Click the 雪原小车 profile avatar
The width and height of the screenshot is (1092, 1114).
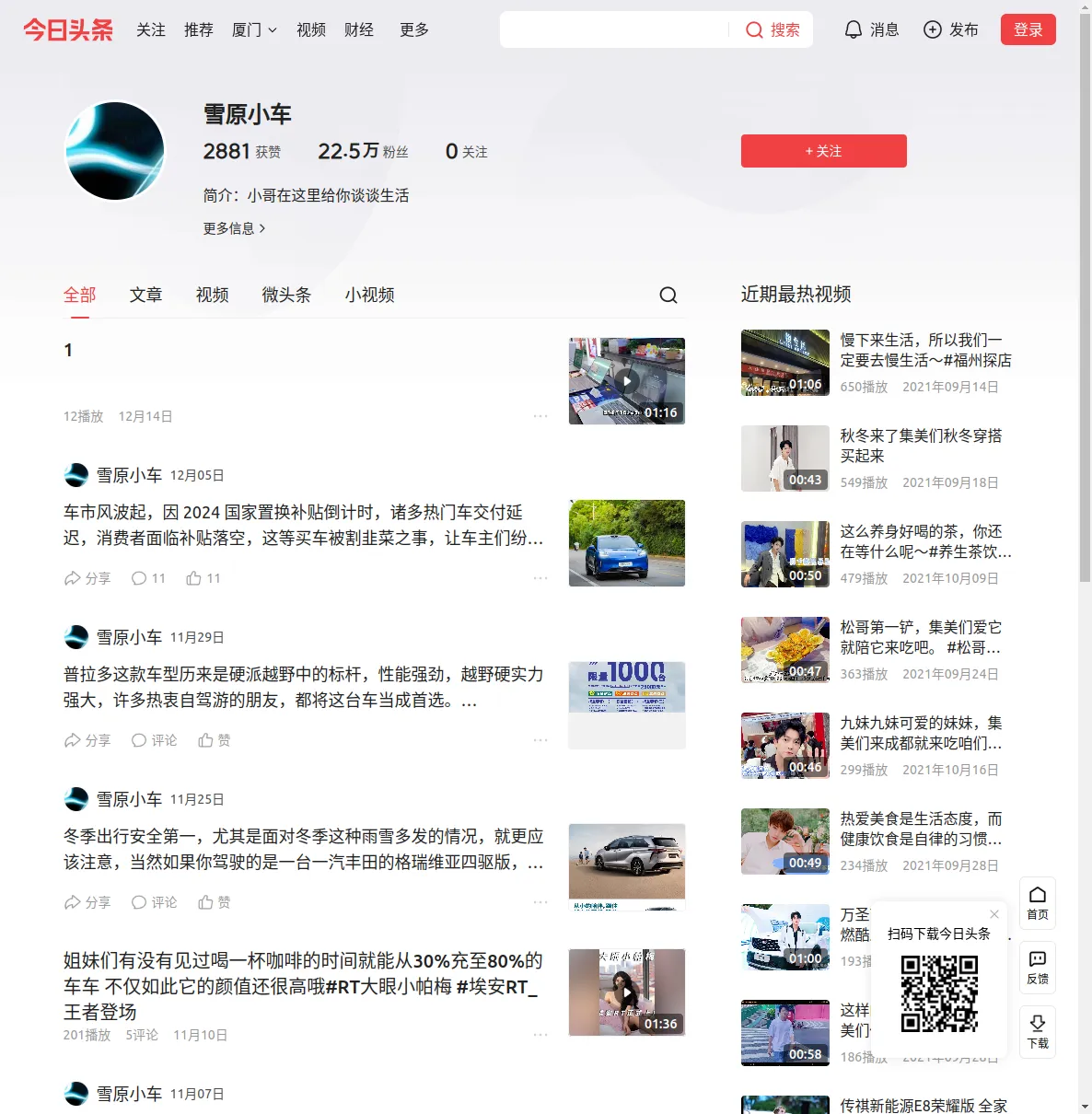(115, 151)
